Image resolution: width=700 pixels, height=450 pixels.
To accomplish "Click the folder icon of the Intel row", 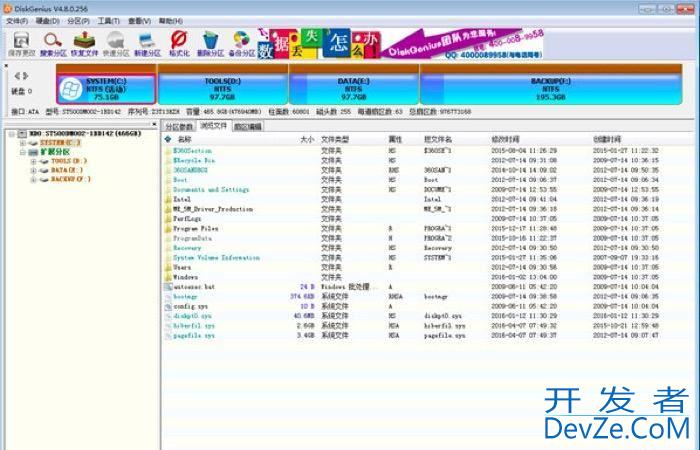I will click(x=168, y=199).
